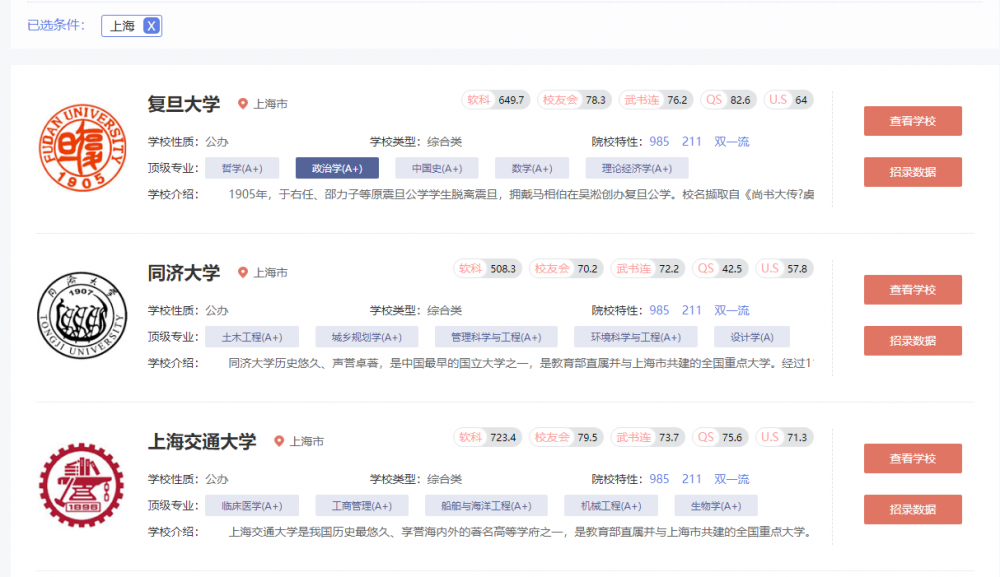Viewport: 1000px width, 577px height.
Task: Click the 上海交通大学 introduction text
Action: point(520,532)
